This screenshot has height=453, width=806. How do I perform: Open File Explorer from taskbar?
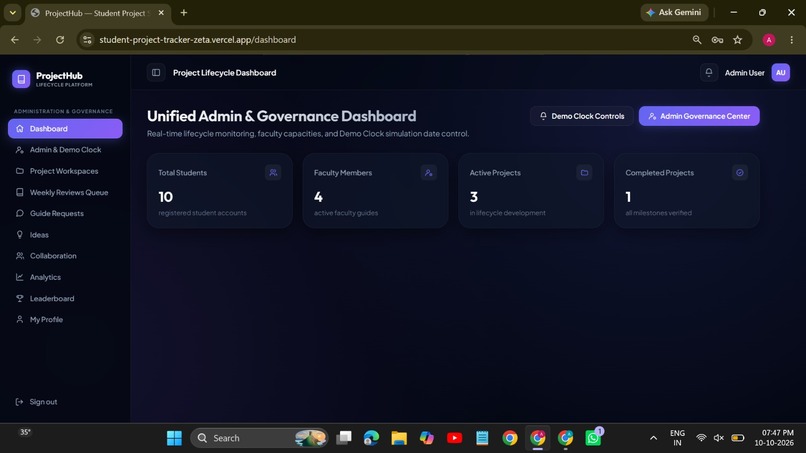[x=399, y=438]
